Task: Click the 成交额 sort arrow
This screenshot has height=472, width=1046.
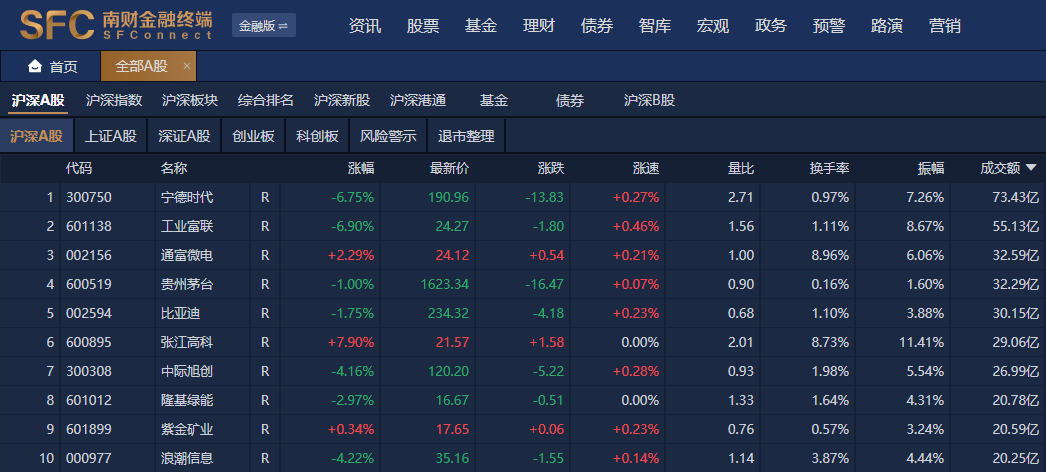Action: click(x=1031, y=168)
